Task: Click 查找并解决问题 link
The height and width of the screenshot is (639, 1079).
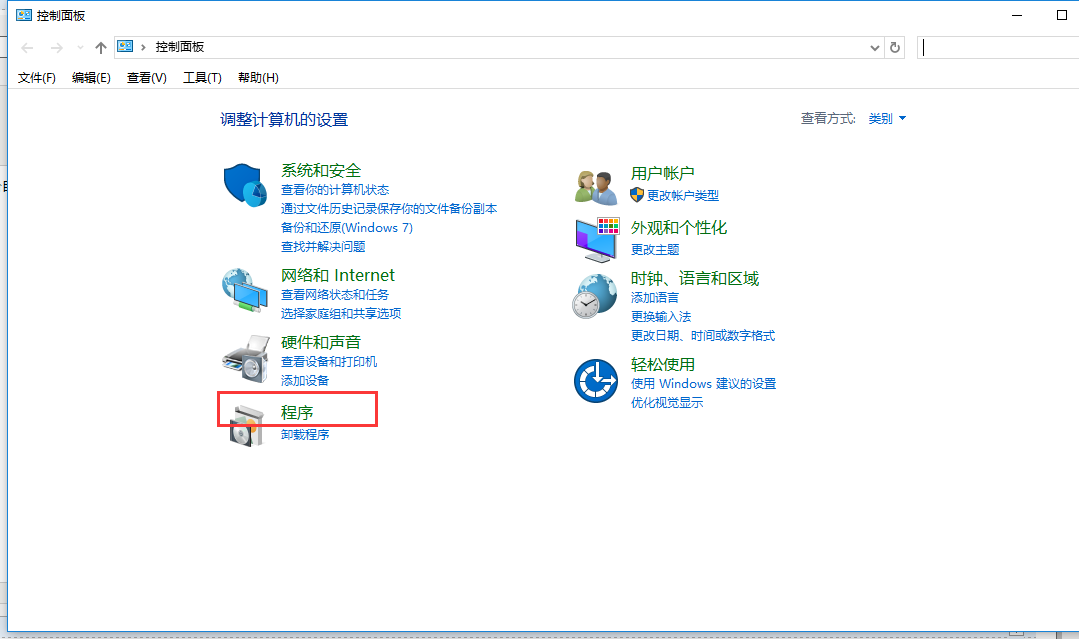Action: 323,246
